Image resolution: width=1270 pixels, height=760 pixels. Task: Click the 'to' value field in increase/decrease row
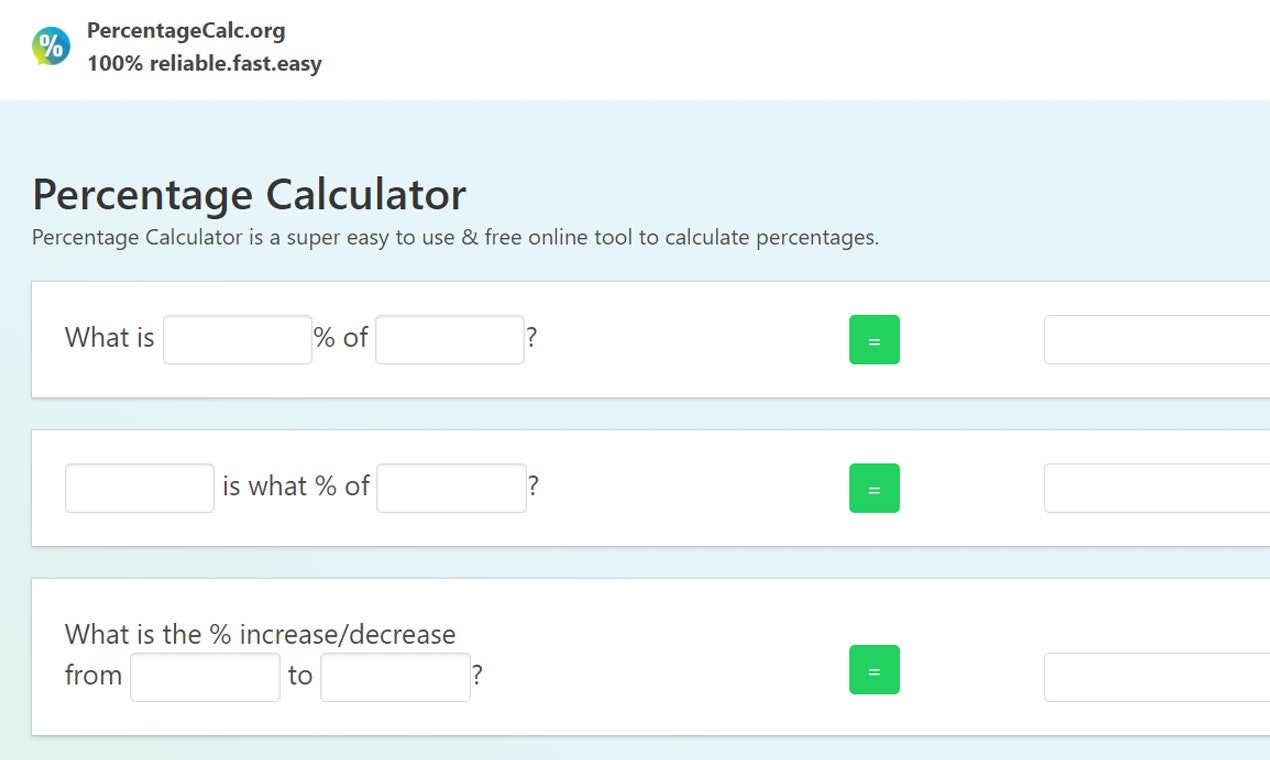click(394, 676)
